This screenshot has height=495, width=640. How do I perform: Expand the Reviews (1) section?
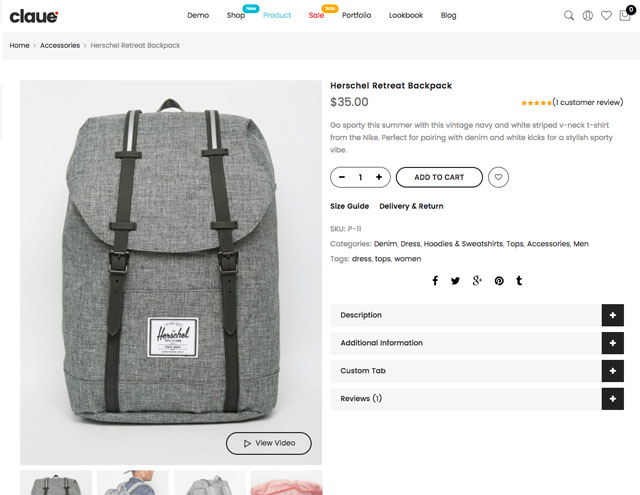click(x=477, y=399)
